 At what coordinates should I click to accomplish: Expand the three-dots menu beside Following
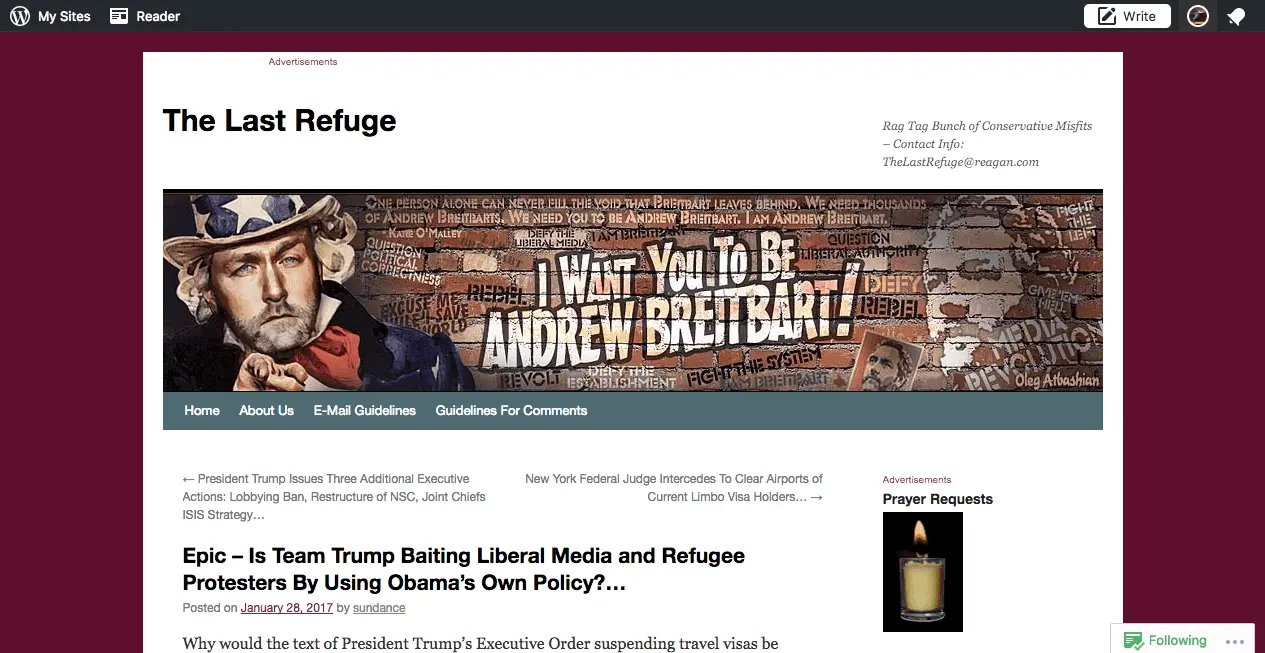[x=1235, y=642]
